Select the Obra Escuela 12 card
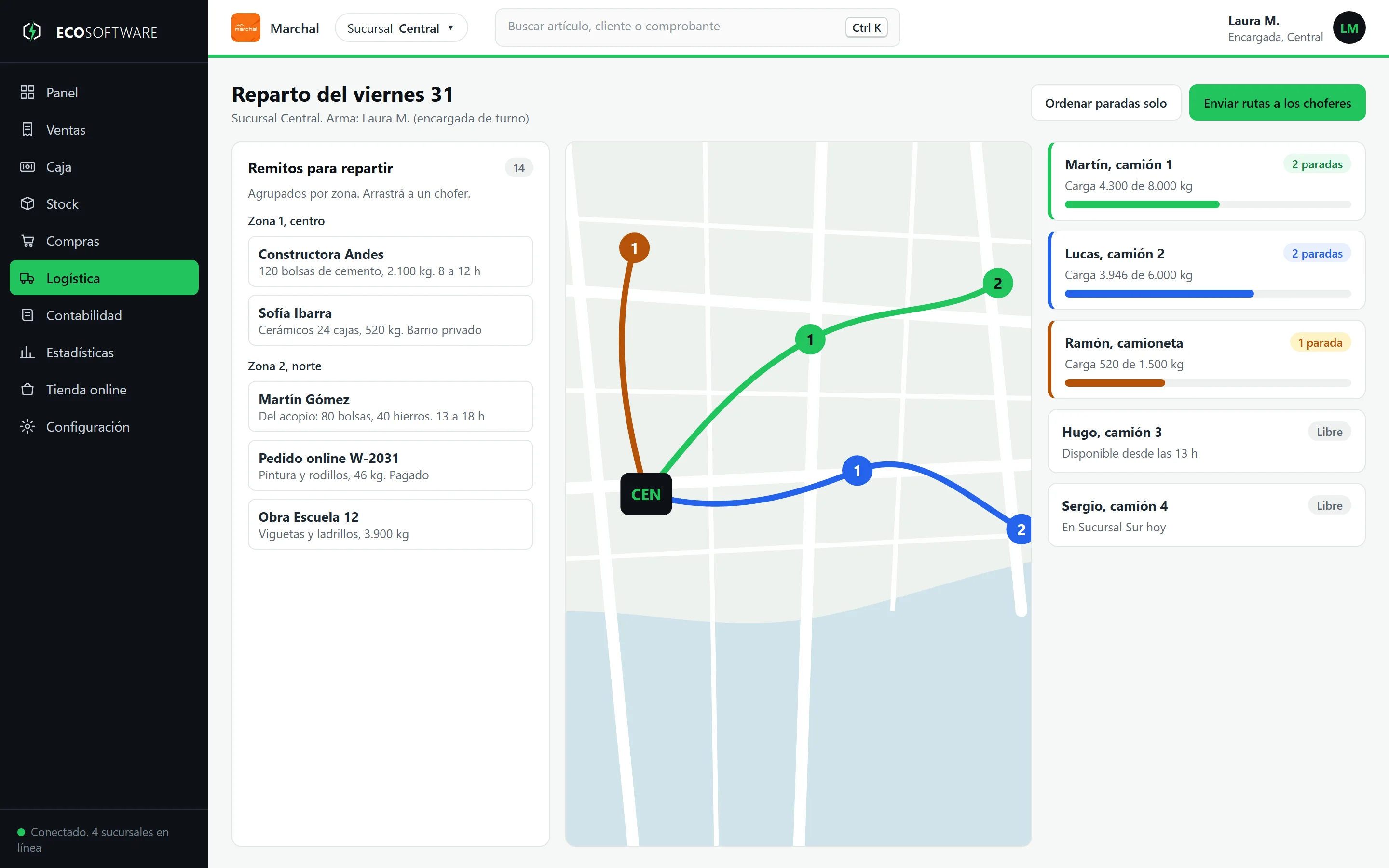The width and height of the screenshot is (1389, 868). tap(390, 524)
